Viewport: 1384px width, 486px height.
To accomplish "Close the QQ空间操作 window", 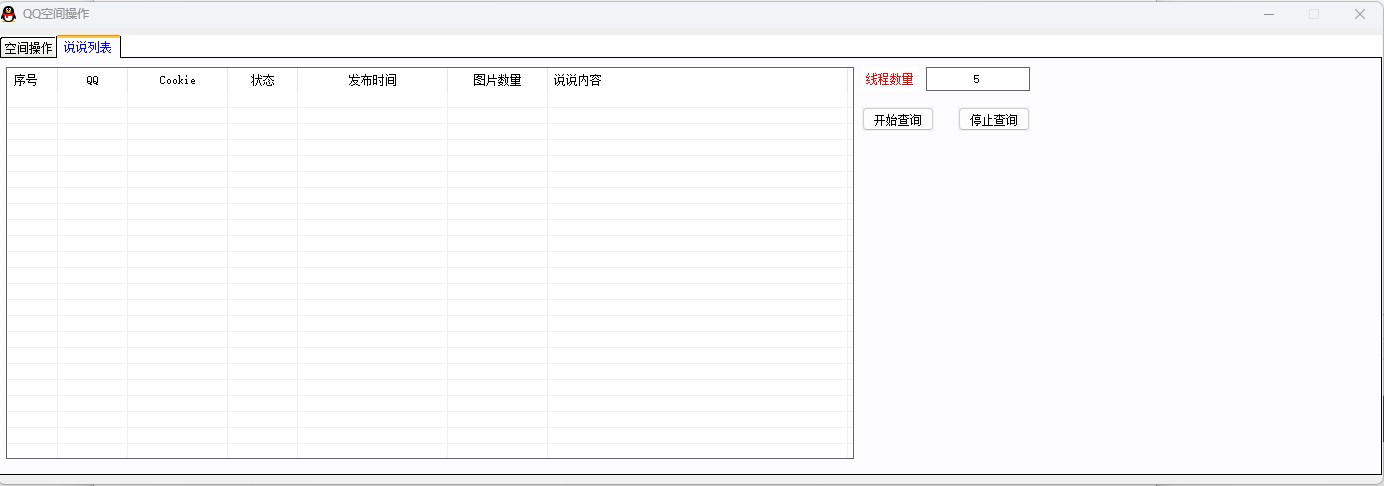I will [1359, 14].
